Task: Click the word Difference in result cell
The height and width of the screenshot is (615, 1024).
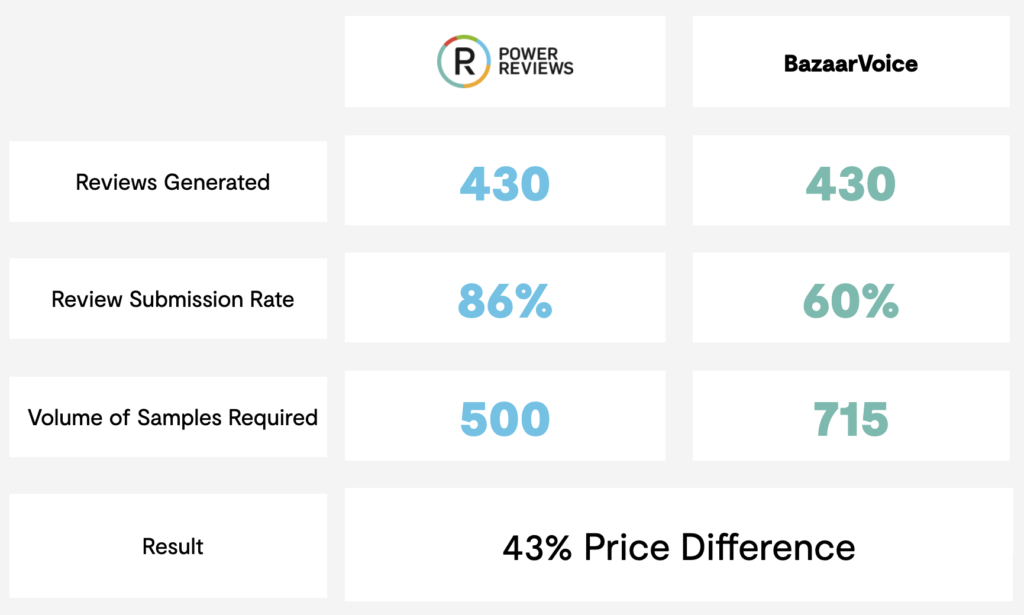Action: point(768,547)
